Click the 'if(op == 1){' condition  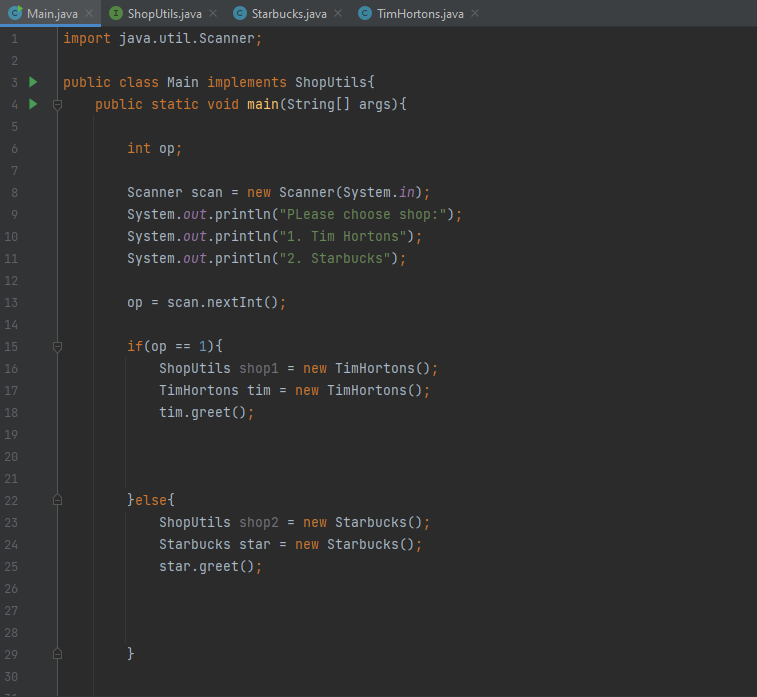175,347
